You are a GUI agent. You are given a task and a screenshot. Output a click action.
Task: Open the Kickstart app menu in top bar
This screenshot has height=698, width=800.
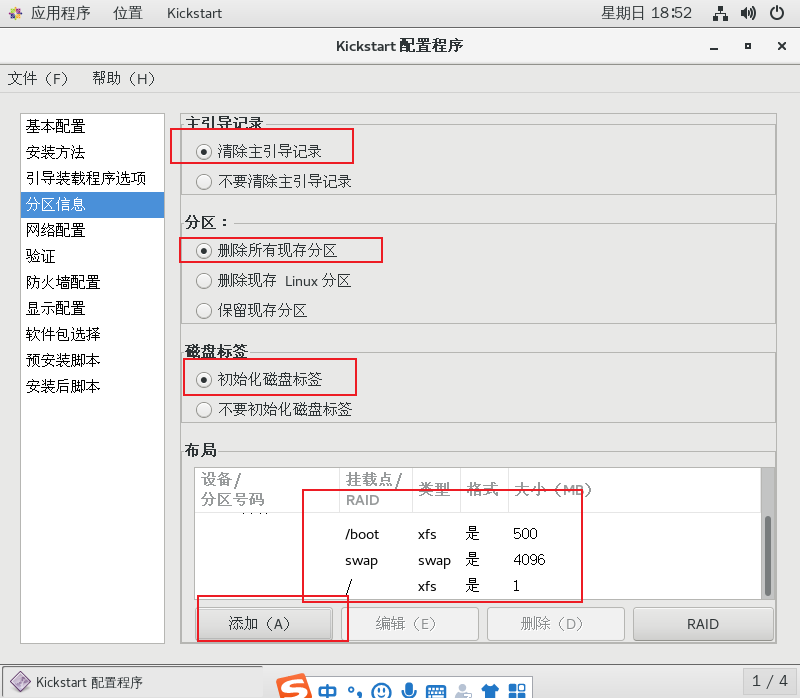pos(194,13)
